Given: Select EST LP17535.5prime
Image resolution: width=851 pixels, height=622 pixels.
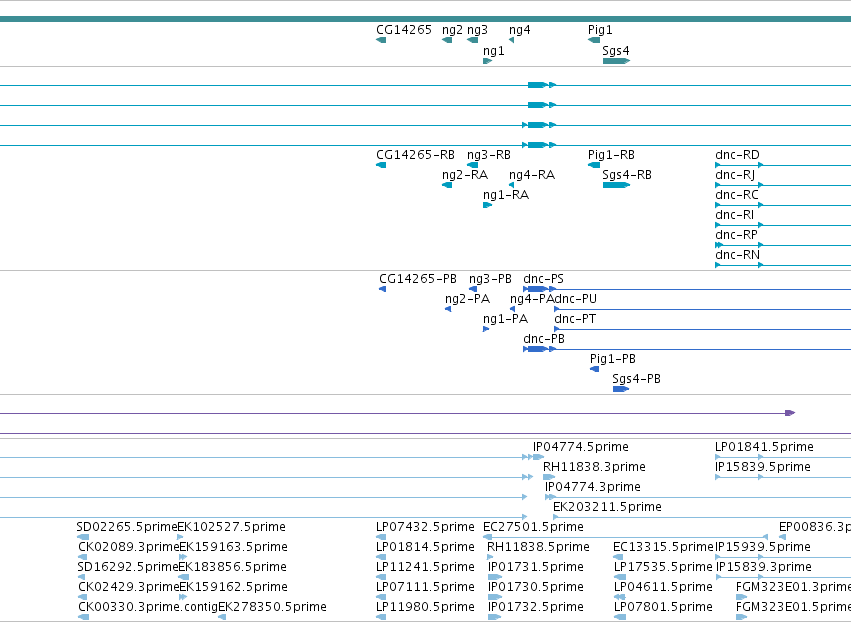Looking at the screenshot, I should pyautogui.click(x=620, y=577).
